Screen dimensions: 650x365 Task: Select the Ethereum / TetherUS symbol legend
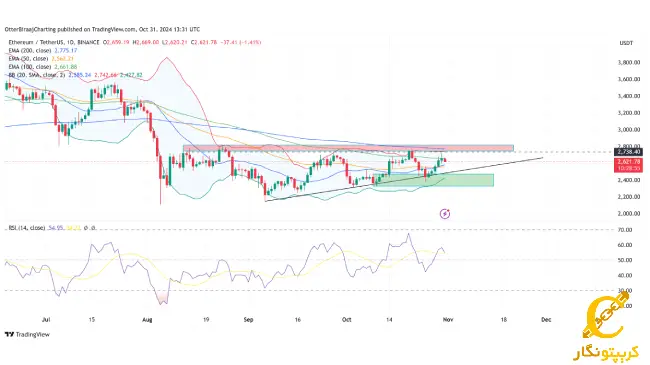pos(54,42)
